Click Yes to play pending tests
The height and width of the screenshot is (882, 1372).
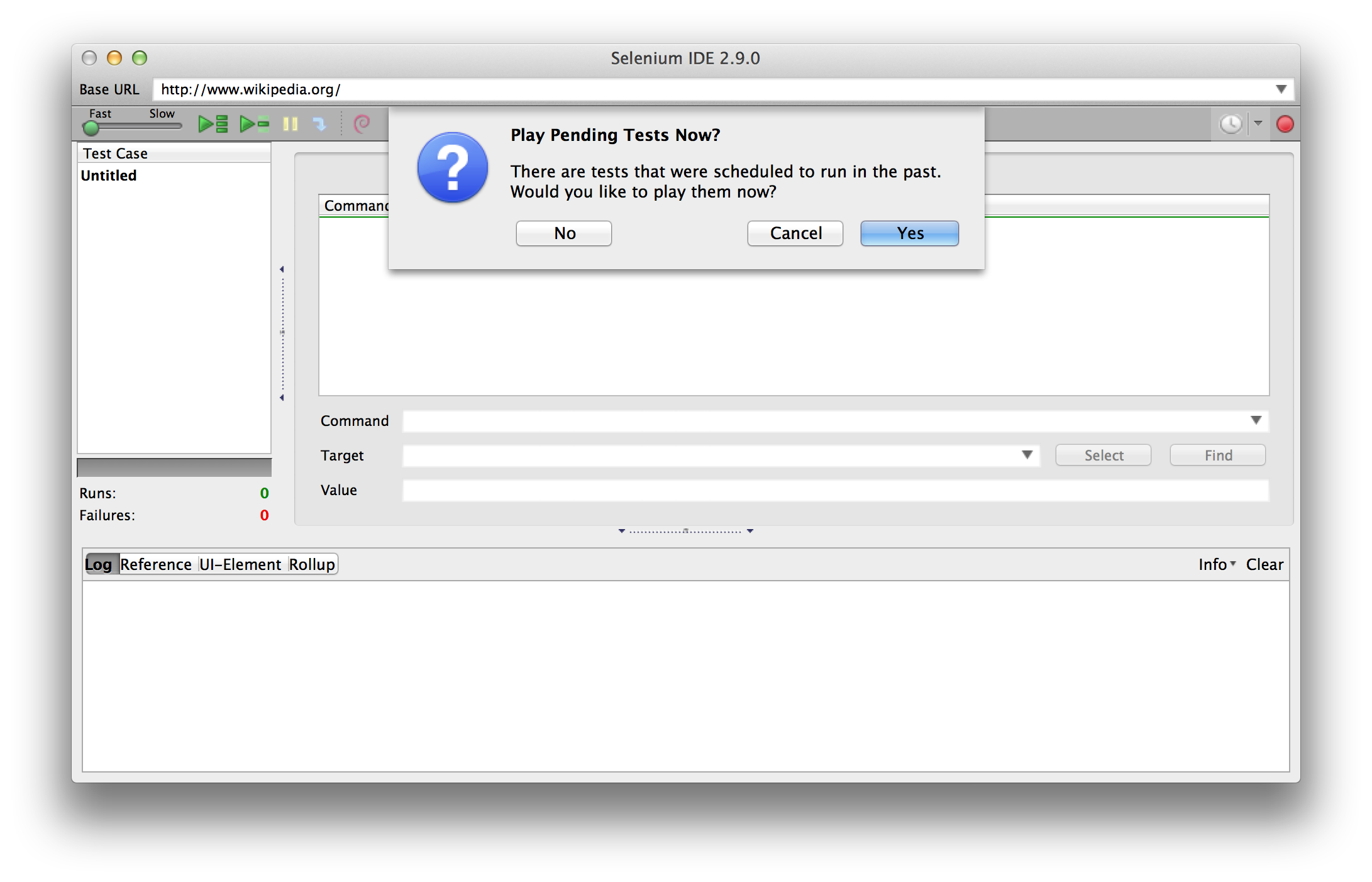pyautogui.click(x=910, y=233)
